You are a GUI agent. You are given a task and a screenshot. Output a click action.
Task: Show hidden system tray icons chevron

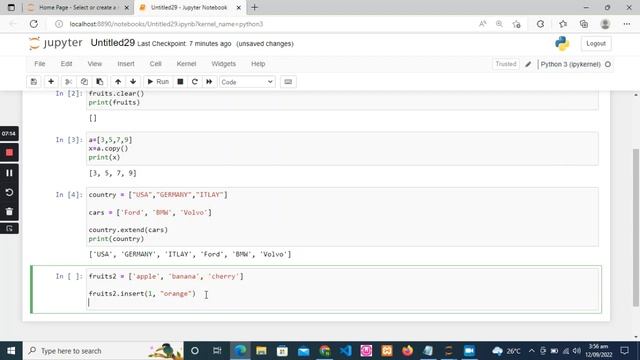pos(531,351)
